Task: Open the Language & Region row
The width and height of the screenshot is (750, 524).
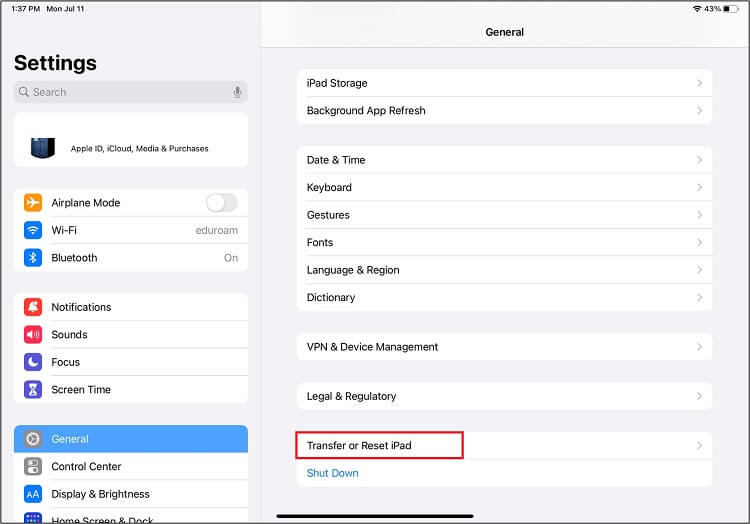Action: point(505,270)
